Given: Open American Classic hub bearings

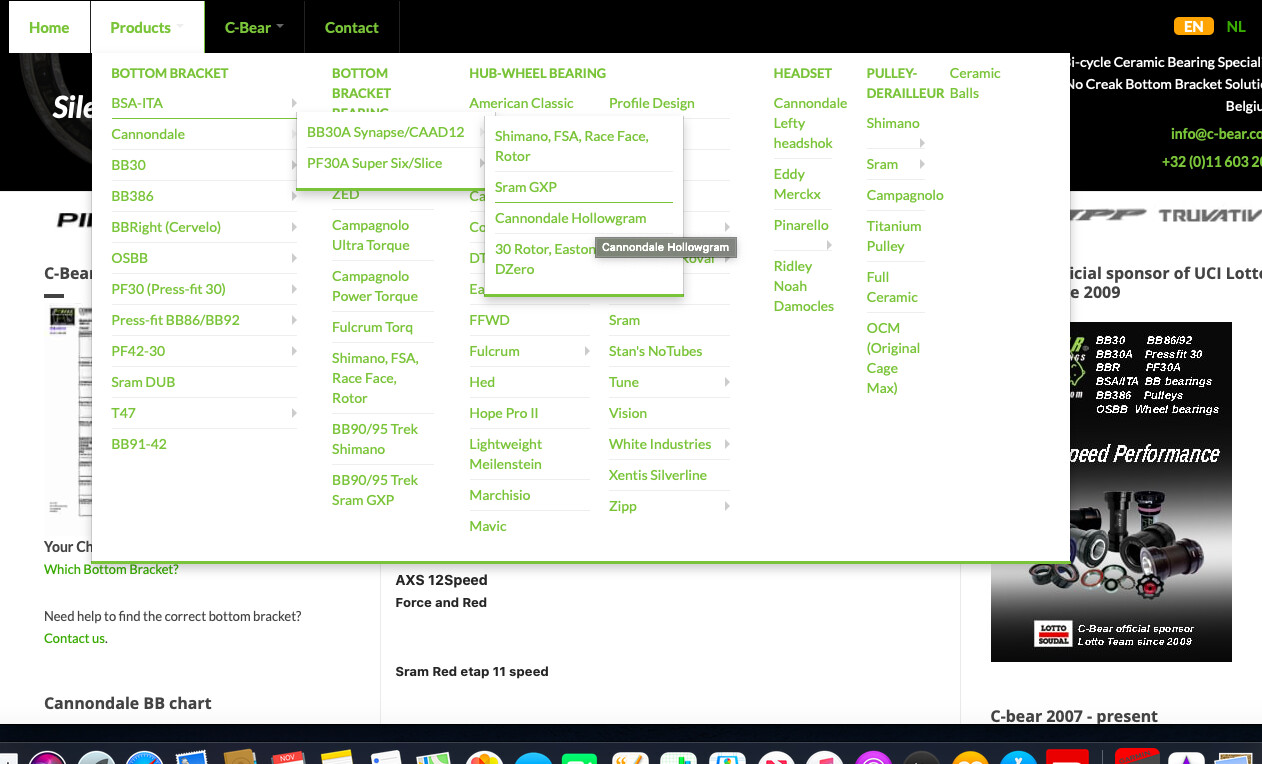Looking at the screenshot, I should point(521,103).
